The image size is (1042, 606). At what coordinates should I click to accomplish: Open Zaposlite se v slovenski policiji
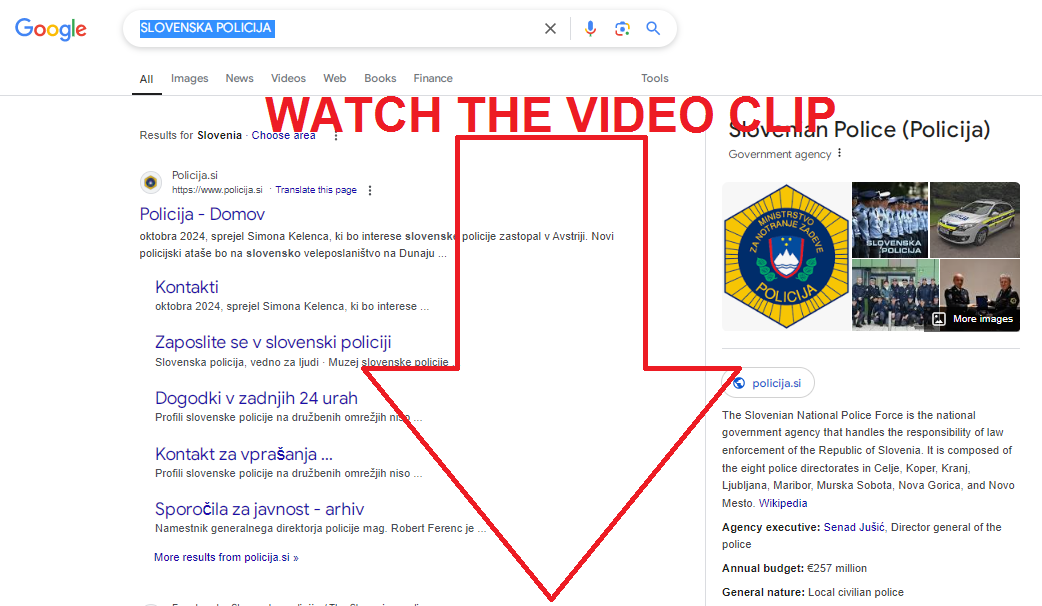click(x=273, y=342)
